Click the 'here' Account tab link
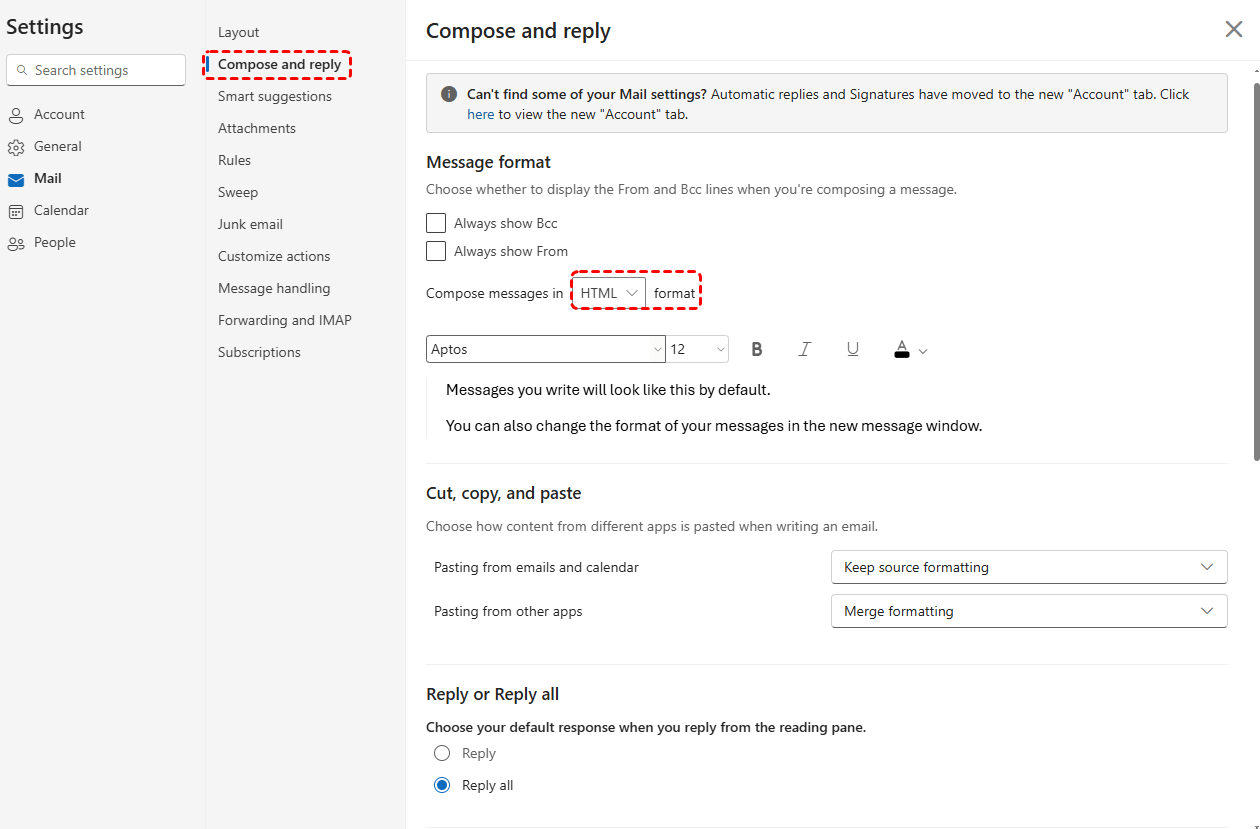 [x=481, y=114]
